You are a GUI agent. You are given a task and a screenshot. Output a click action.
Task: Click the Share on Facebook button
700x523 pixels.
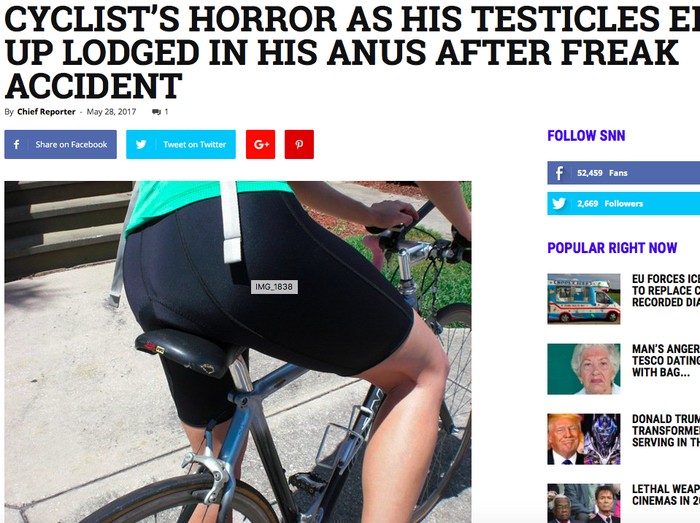[60, 144]
